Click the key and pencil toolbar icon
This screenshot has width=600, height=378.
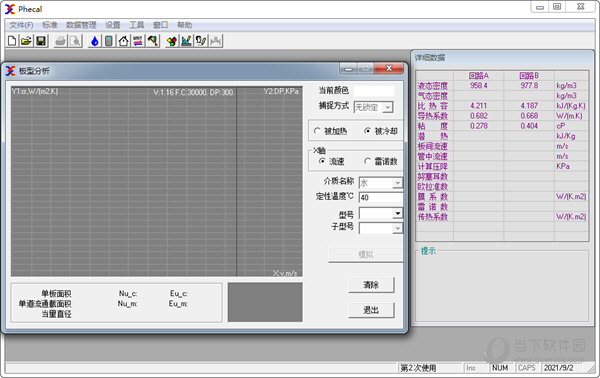201,41
